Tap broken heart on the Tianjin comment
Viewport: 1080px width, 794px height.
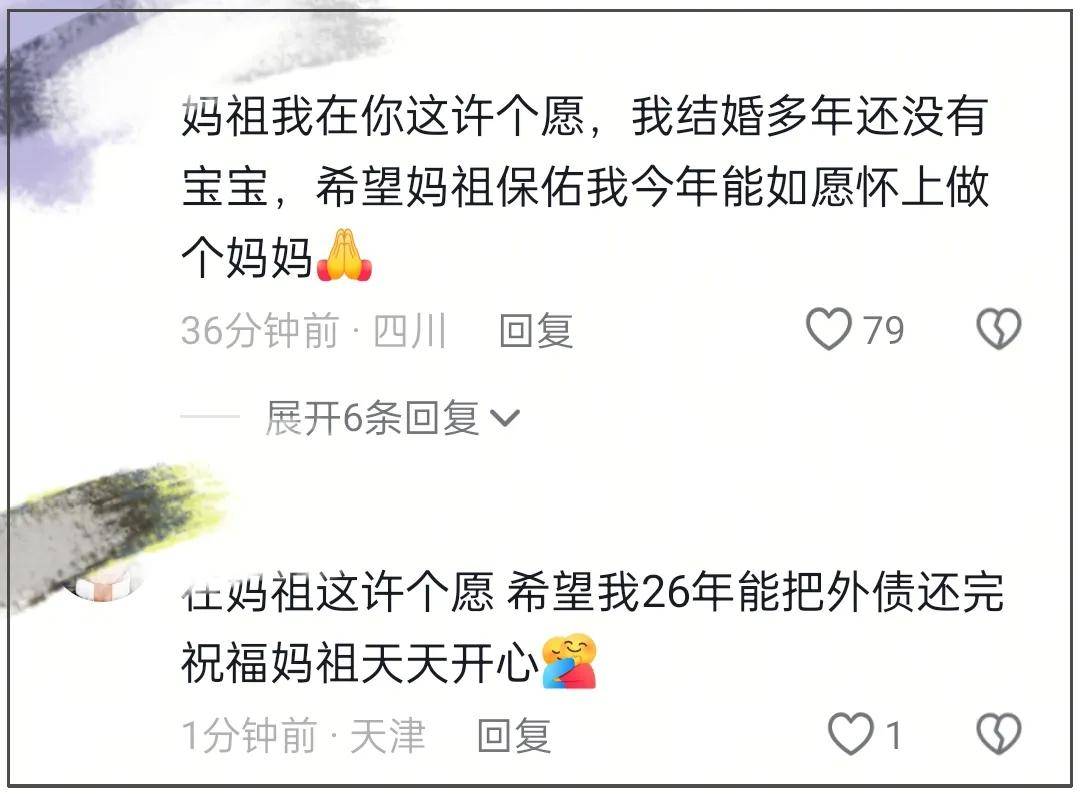[x=999, y=733]
